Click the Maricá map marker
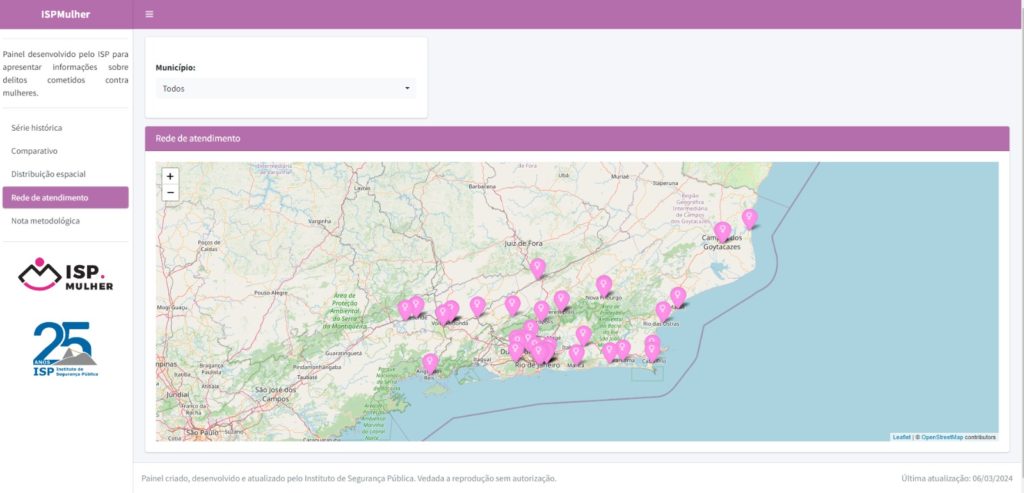The width and height of the screenshot is (1024, 493). (x=577, y=353)
